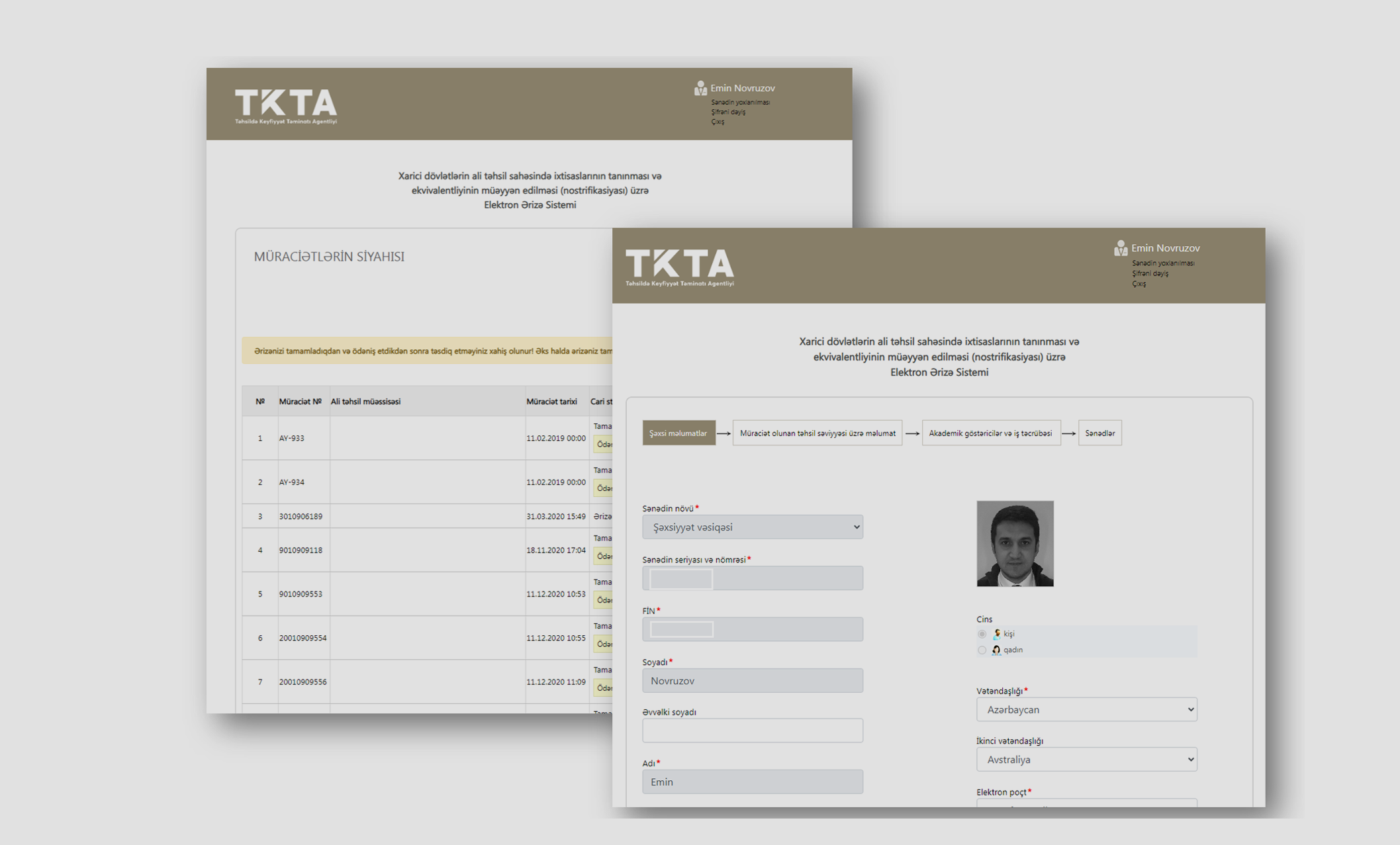Click the user icon beside Emin Novruzov (front)

coord(1120,248)
